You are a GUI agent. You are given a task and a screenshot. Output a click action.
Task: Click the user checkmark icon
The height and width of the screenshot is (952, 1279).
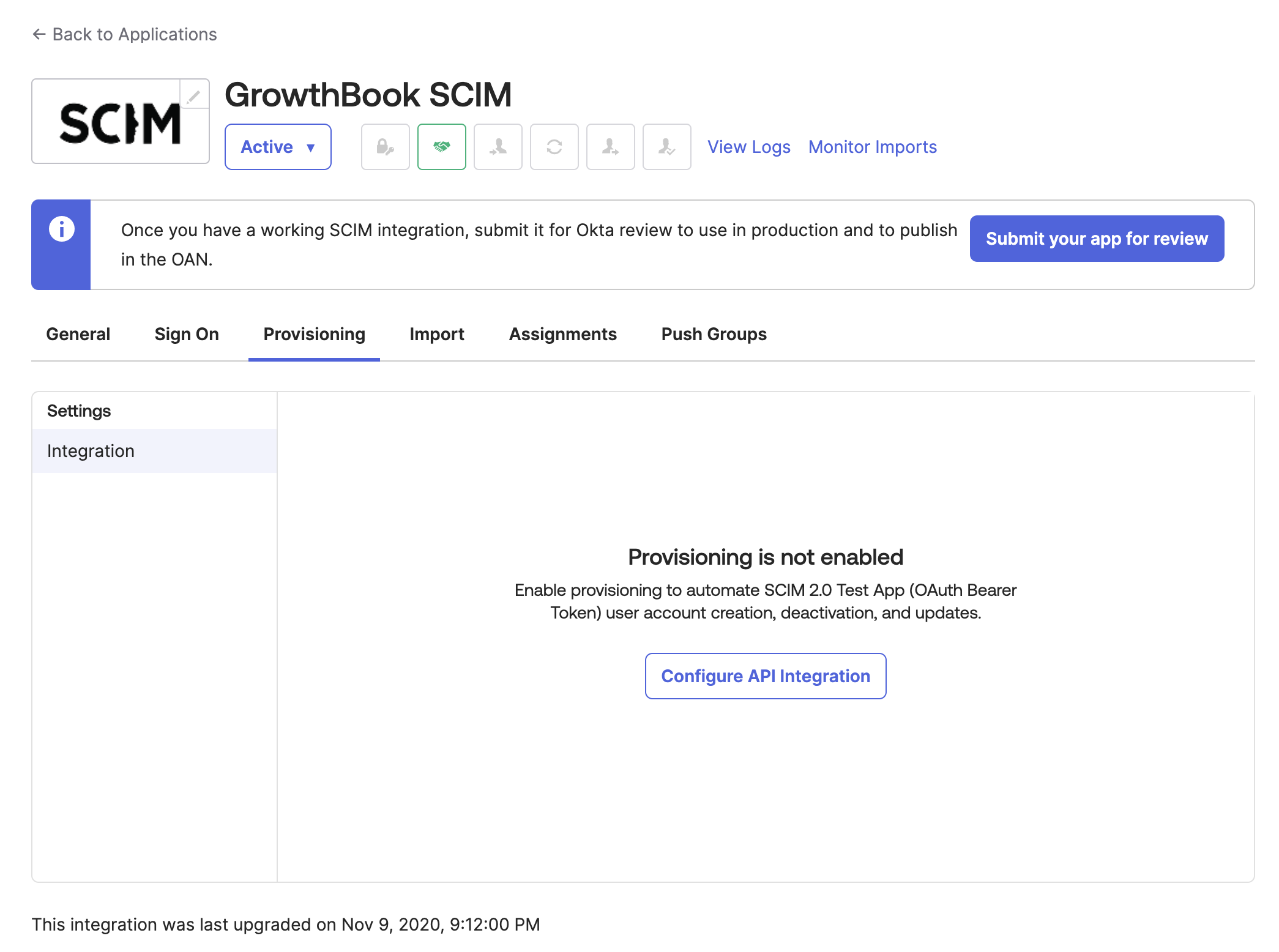(x=667, y=147)
